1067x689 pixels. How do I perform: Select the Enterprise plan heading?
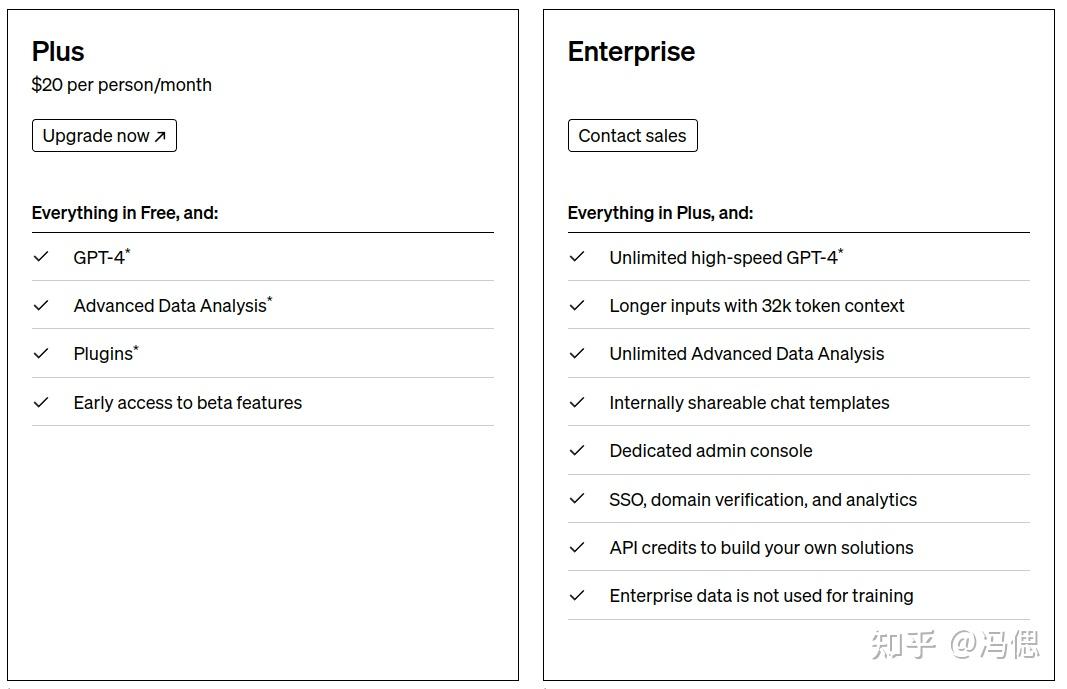pos(631,52)
